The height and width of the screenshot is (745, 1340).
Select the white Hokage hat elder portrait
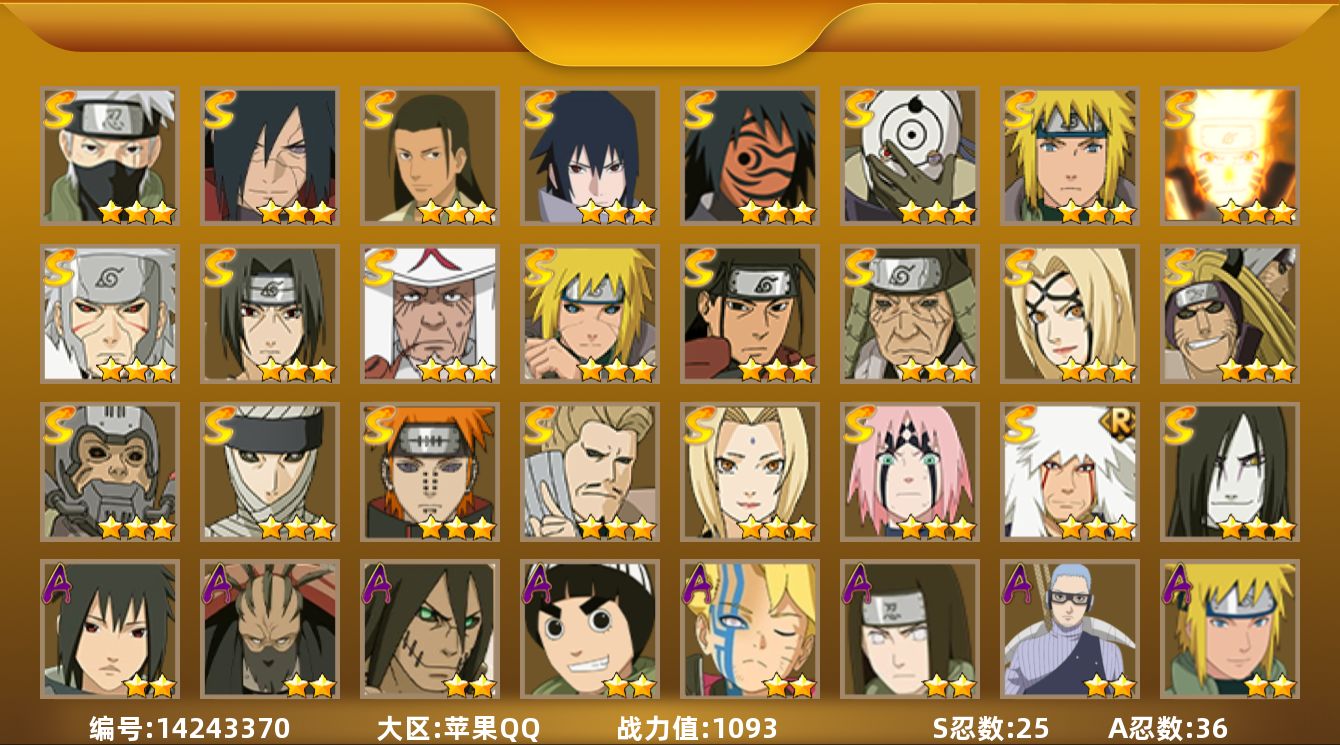pyautogui.click(x=430, y=314)
